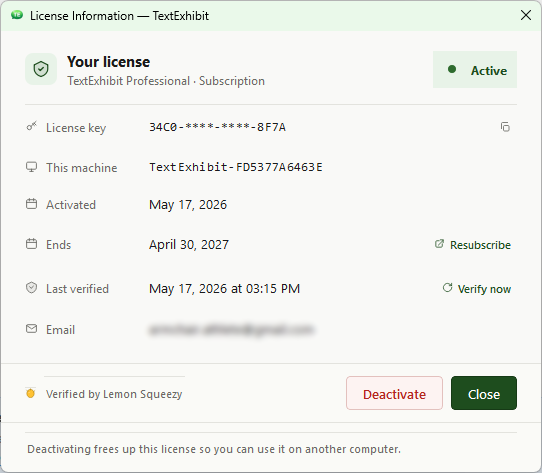Click the Deactivating frees up this license note
542x473 pixels.
click(x=214, y=449)
